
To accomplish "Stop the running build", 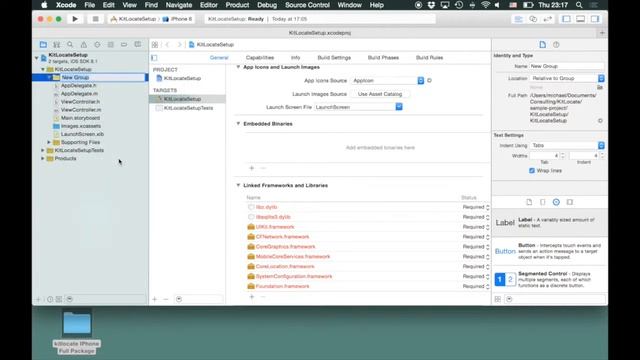I will pyautogui.click(x=95, y=19).
